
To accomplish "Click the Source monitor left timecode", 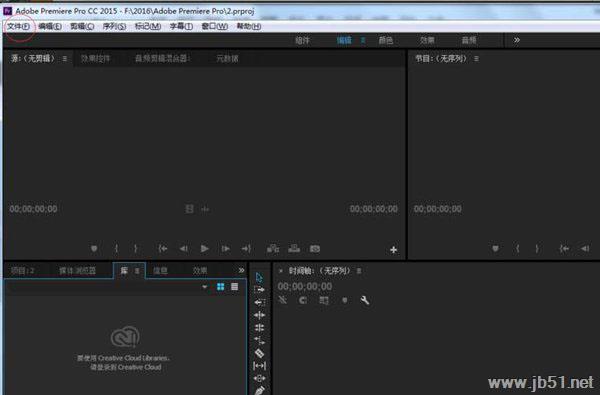I will coord(33,209).
